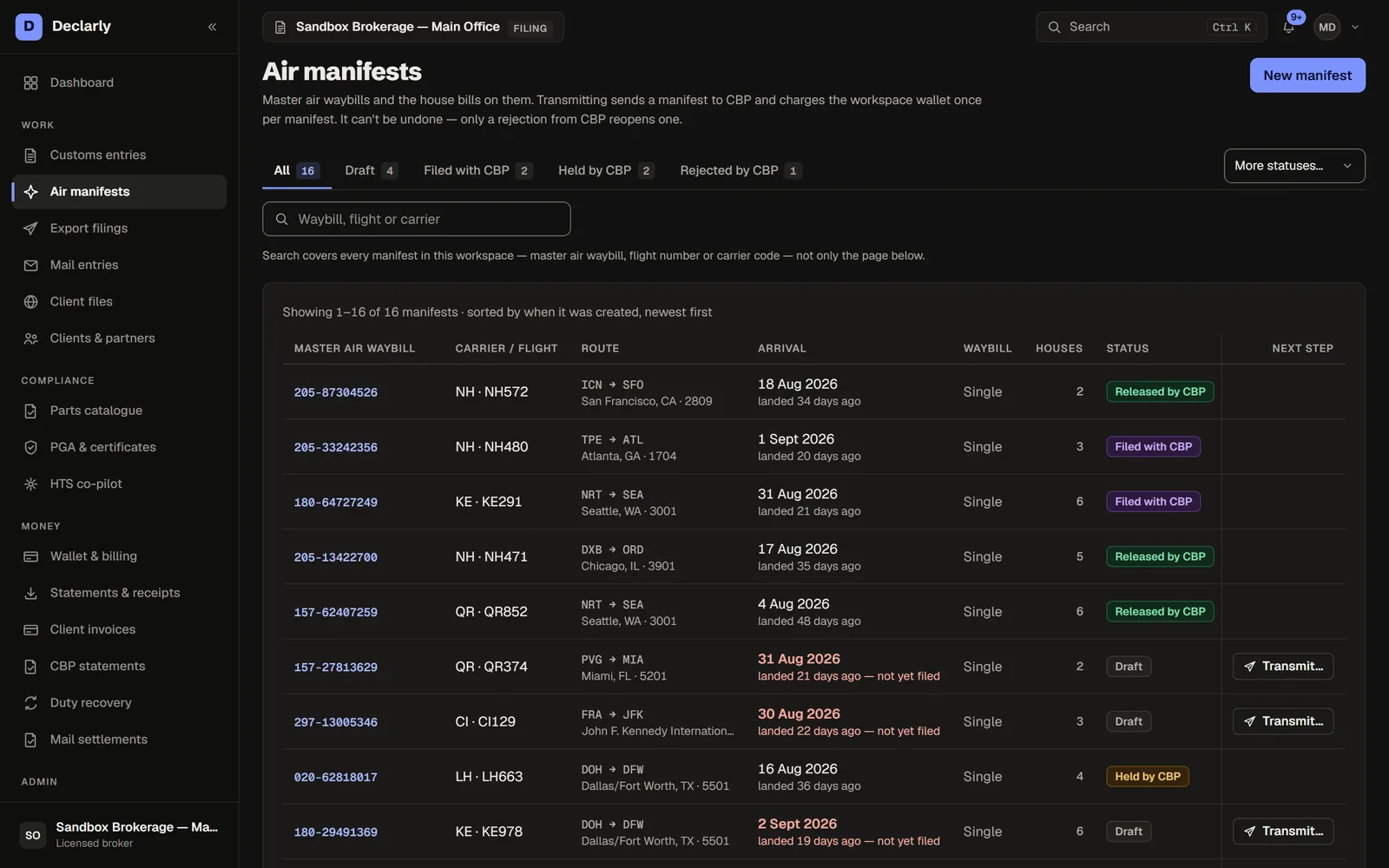Click the Master Air Waybill column header
The height and width of the screenshot is (868, 1389).
pyautogui.click(x=354, y=349)
